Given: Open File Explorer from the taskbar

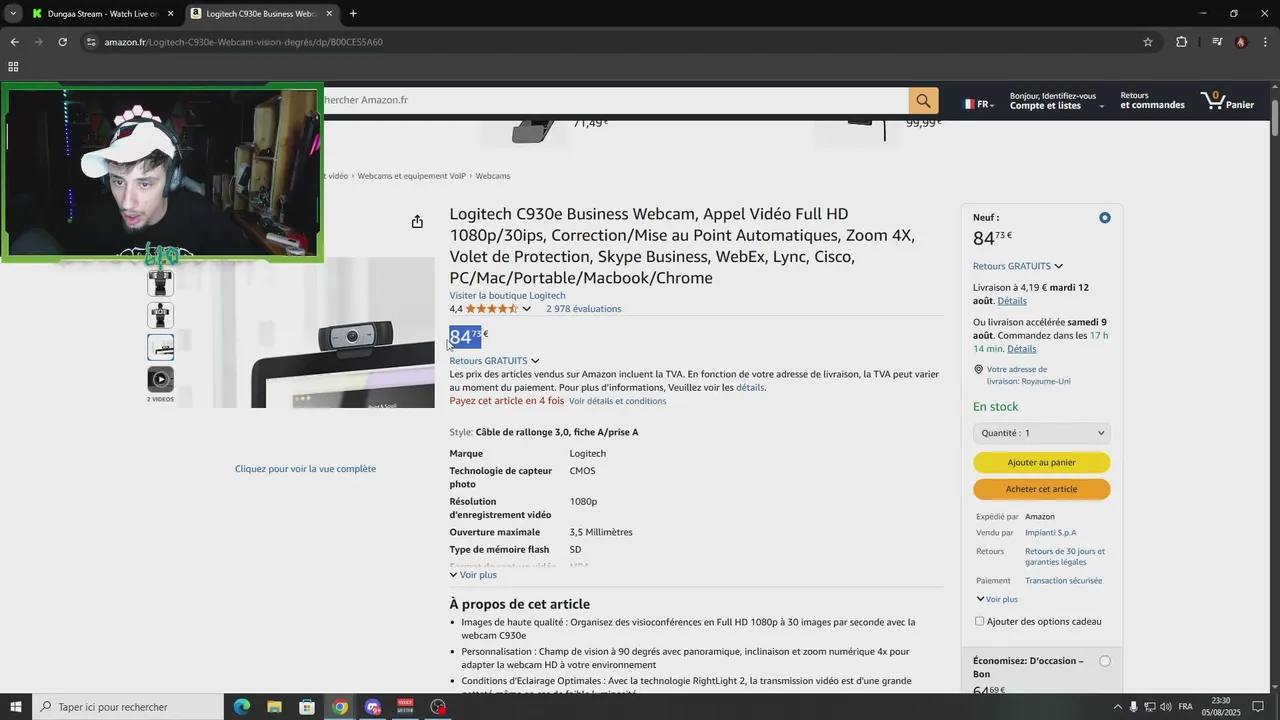Looking at the screenshot, I should click(274, 707).
